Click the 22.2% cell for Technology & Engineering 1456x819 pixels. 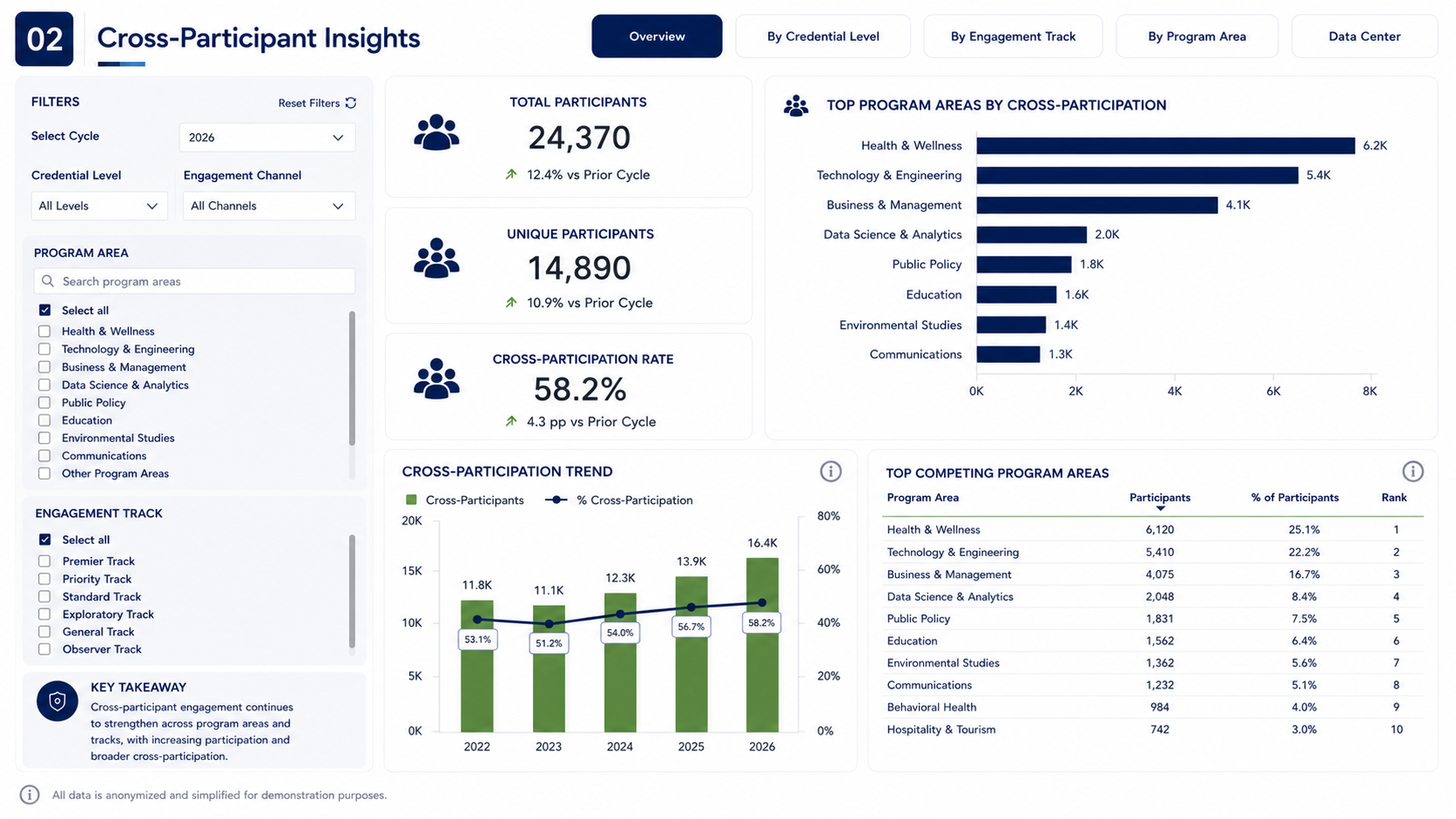coord(1304,552)
